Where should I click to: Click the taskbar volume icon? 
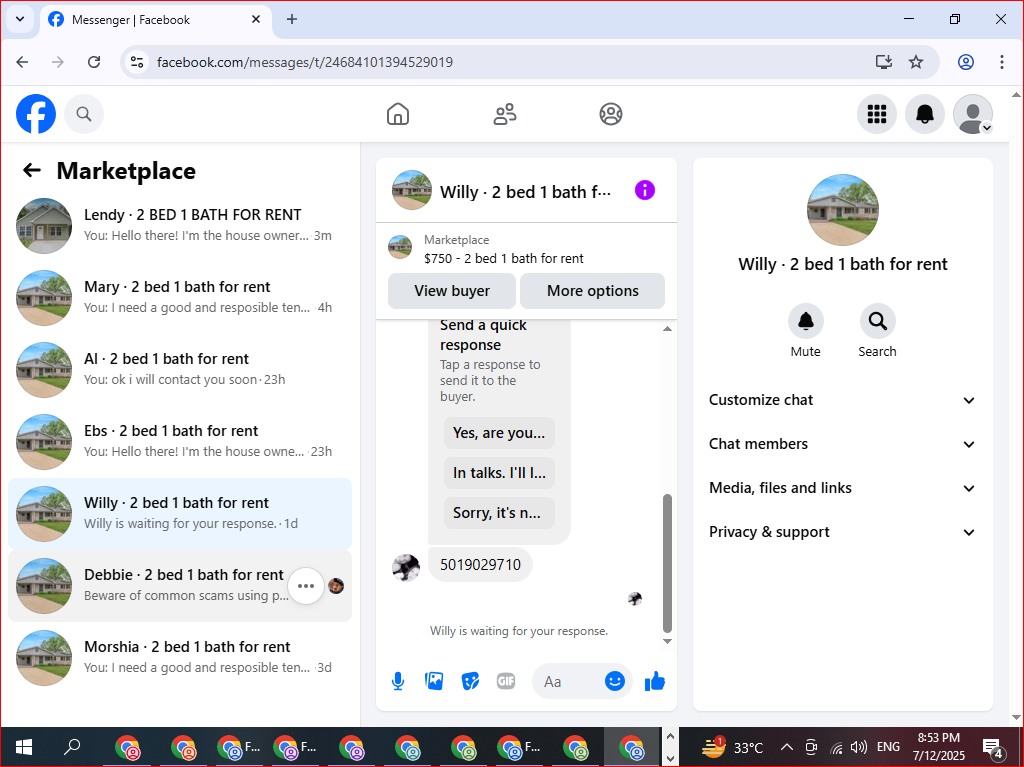tap(858, 747)
